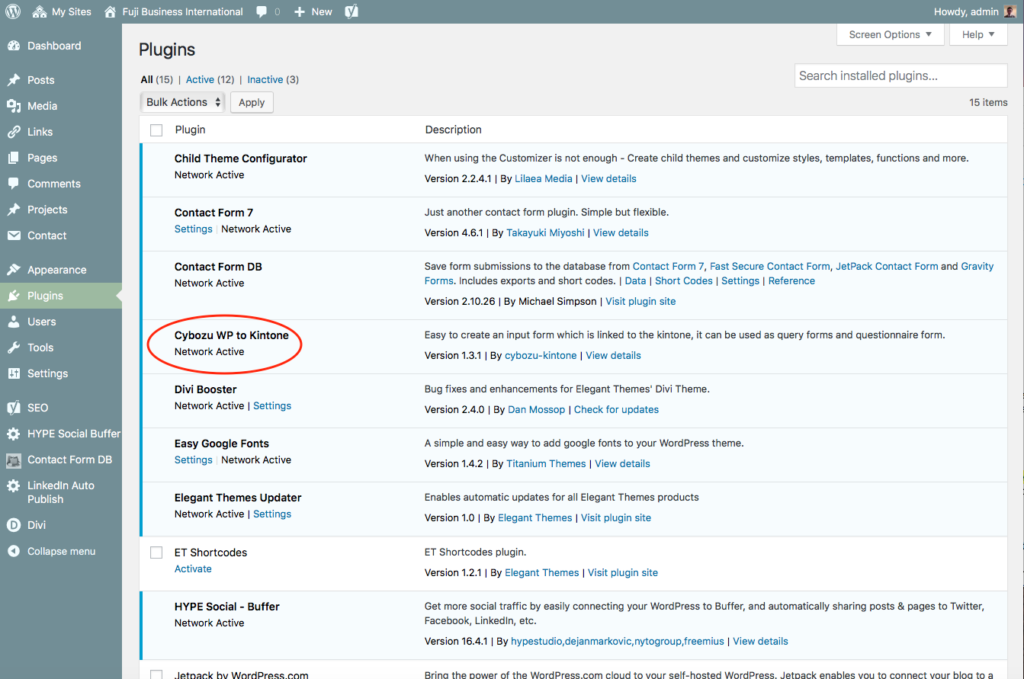Tick the Jetpack by WordPress.com checkbox
1024x679 pixels.
click(x=156, y=674)
